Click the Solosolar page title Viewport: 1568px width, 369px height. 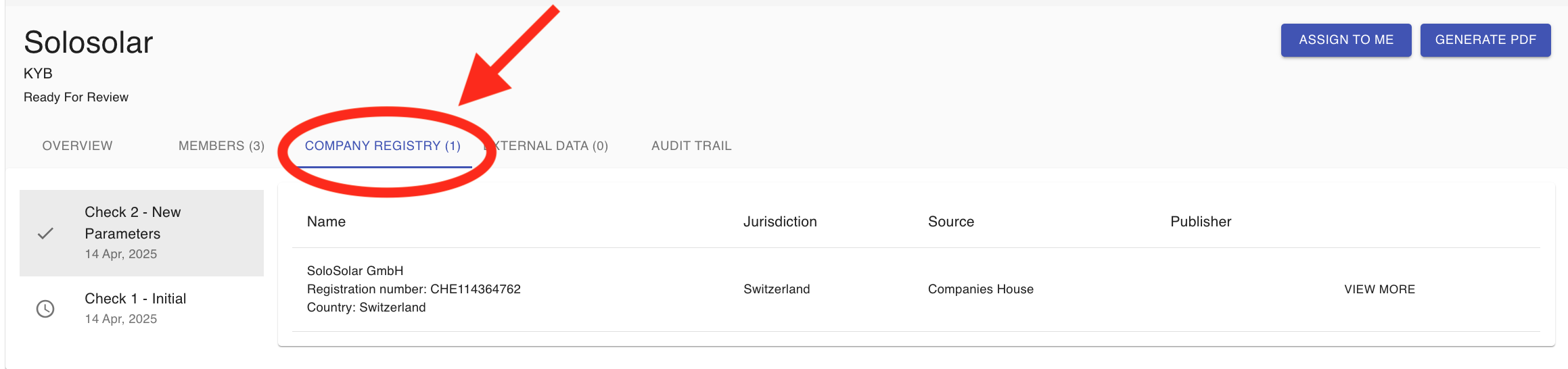pyautogui.click(x=89, y=43)
